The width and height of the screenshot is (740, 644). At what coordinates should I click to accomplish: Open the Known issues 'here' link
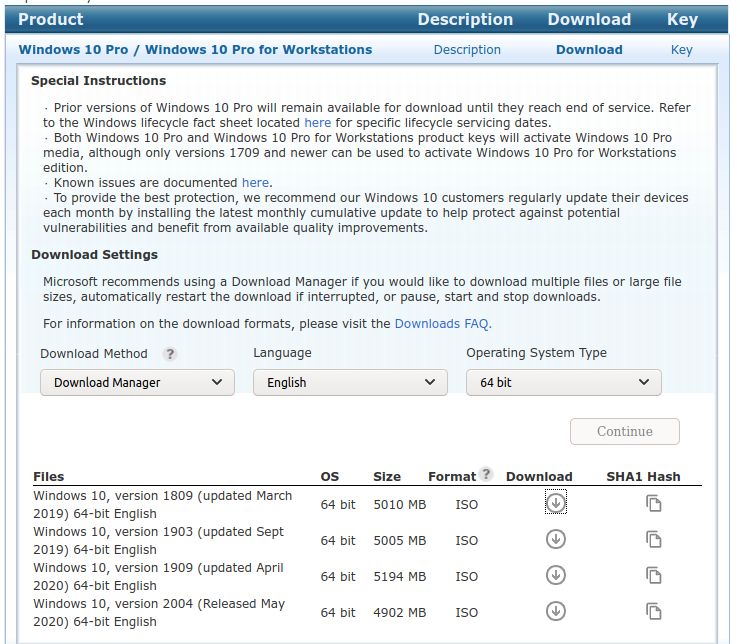click(255, 183)
